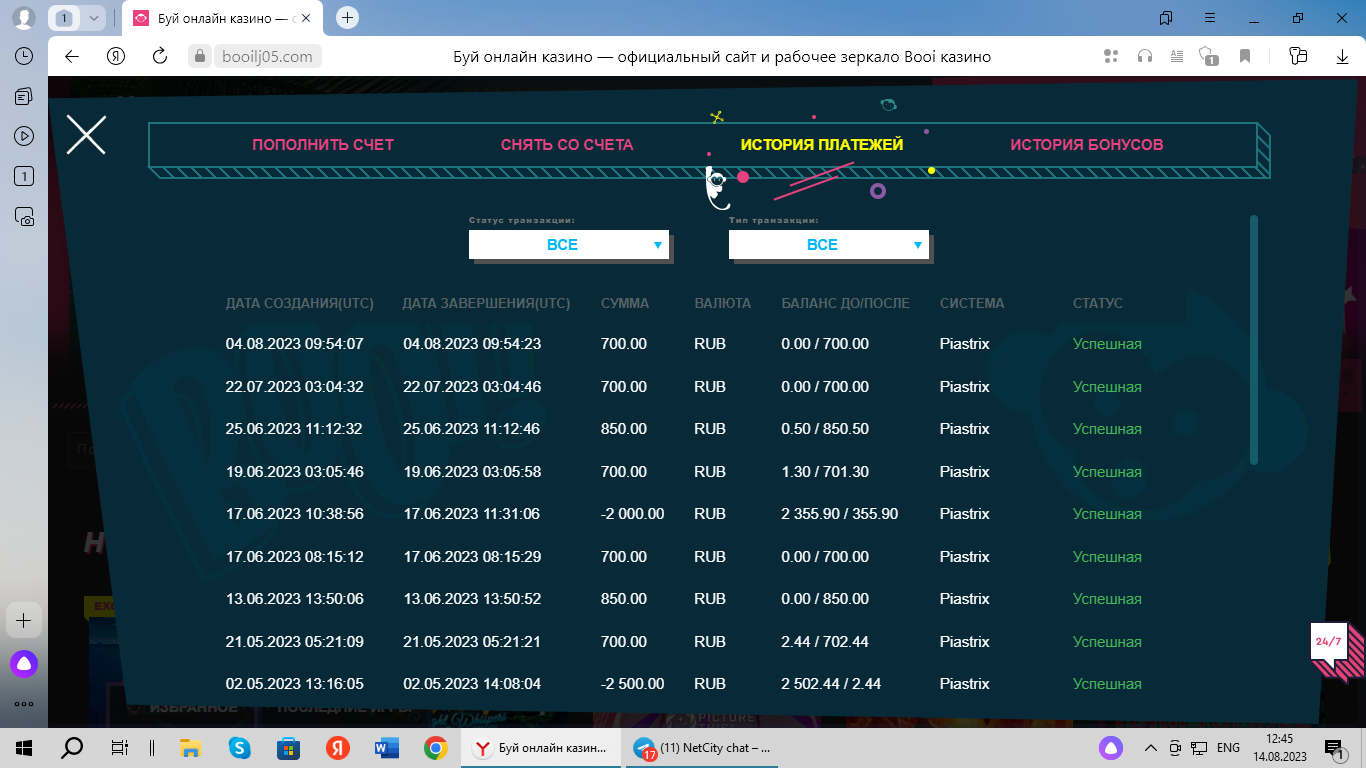Image resolution: width=1366 pixels, height=768 pixels.
Task: Open the downloads arrow icon
Action: click(1340, 57)
